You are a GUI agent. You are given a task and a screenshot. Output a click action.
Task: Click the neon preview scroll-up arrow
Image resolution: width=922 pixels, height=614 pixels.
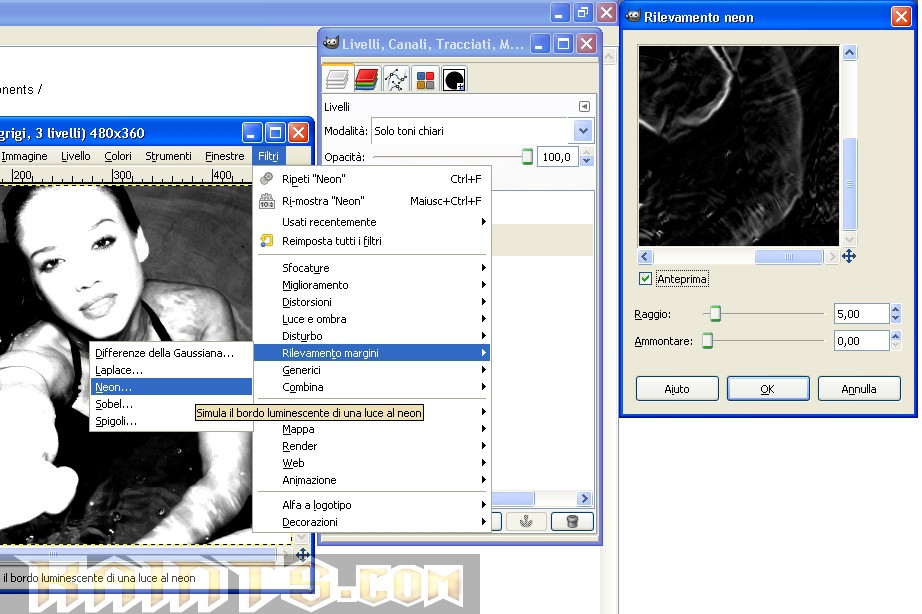[x=849, y=52]
